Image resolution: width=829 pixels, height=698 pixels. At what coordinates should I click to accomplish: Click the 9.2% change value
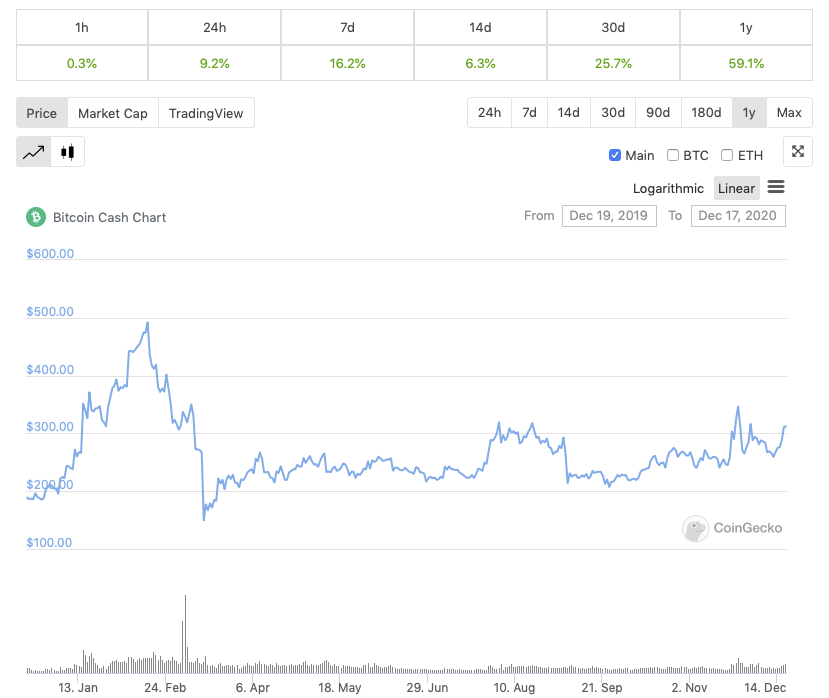215,63
